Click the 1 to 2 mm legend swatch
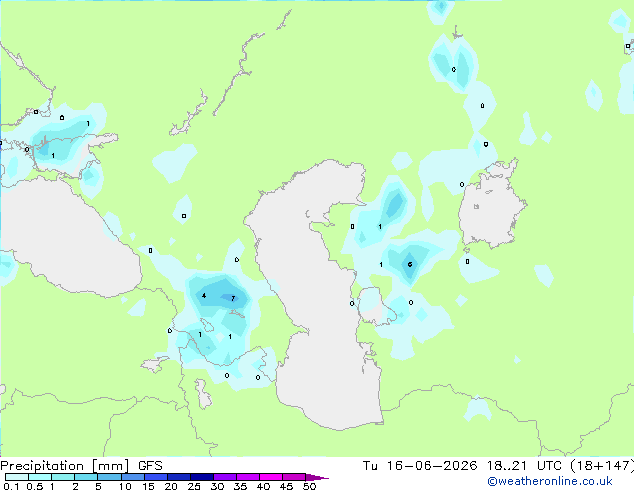Screen dimensions: 634x490 [x=63, y=477]
